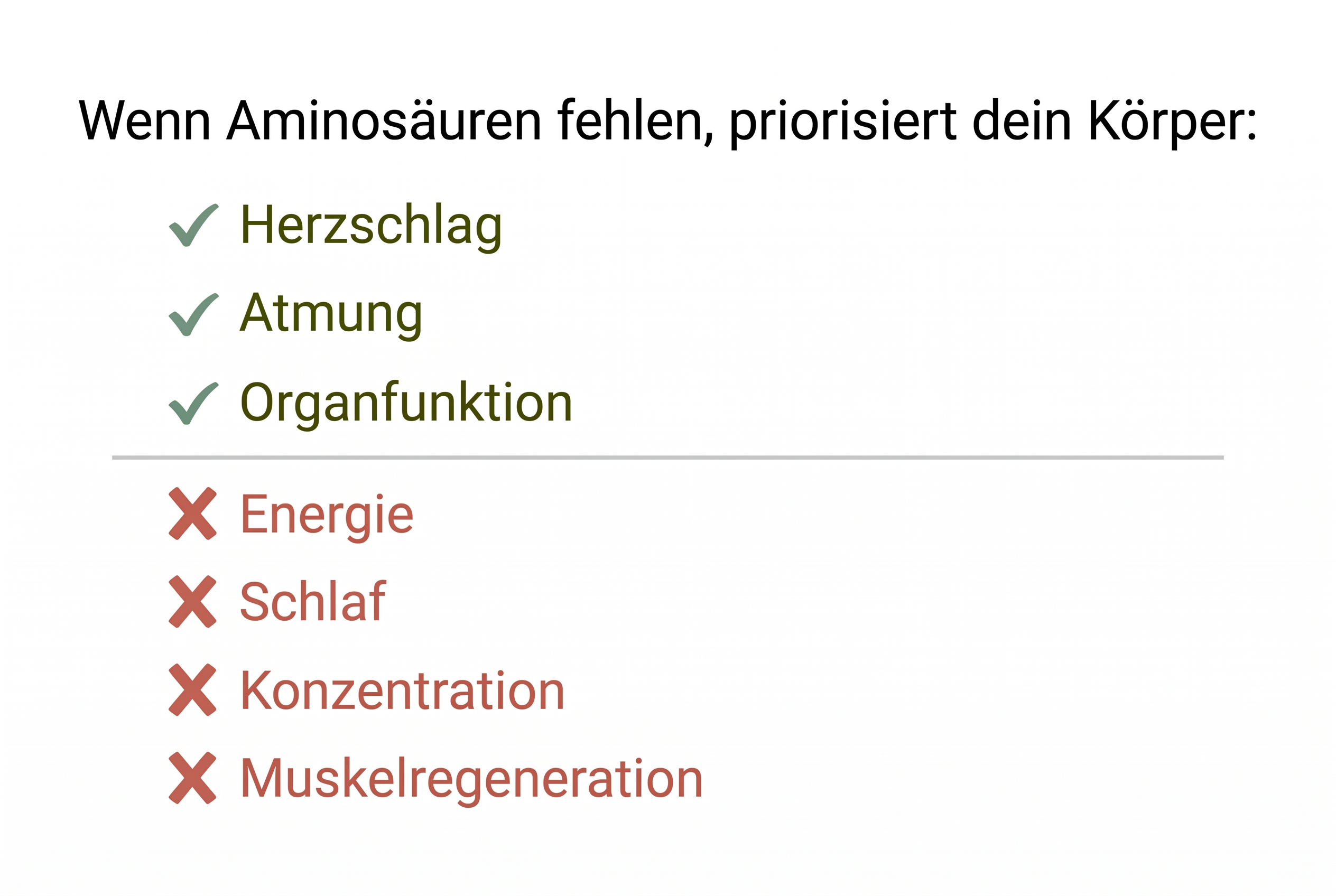Click the Organfunktion list entry

click(x=406, y=404)
